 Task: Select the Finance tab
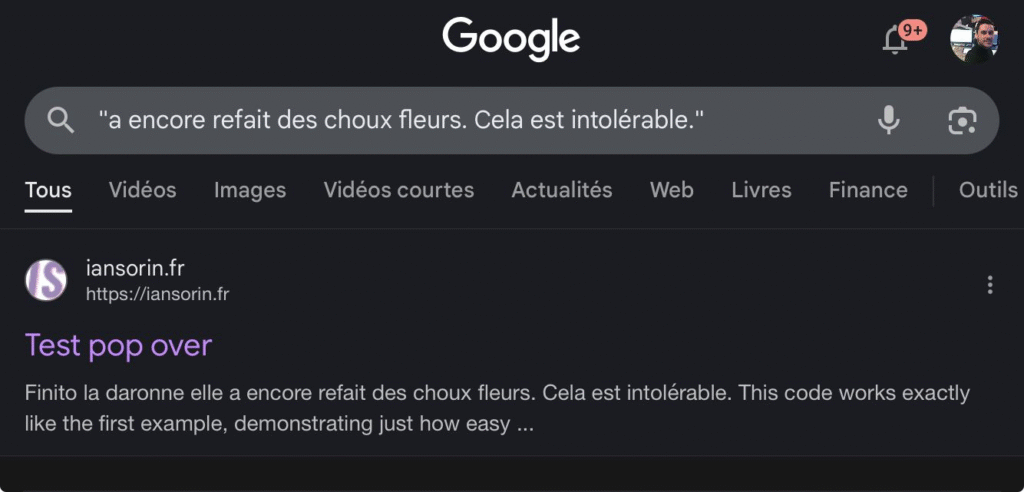click(x=868, y=190)
